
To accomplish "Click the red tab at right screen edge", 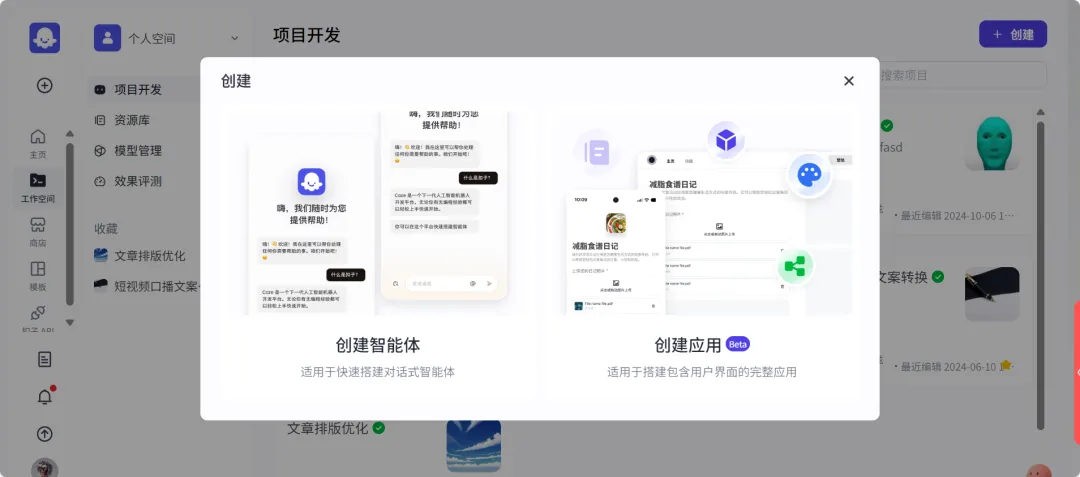I will point(1077,372).
